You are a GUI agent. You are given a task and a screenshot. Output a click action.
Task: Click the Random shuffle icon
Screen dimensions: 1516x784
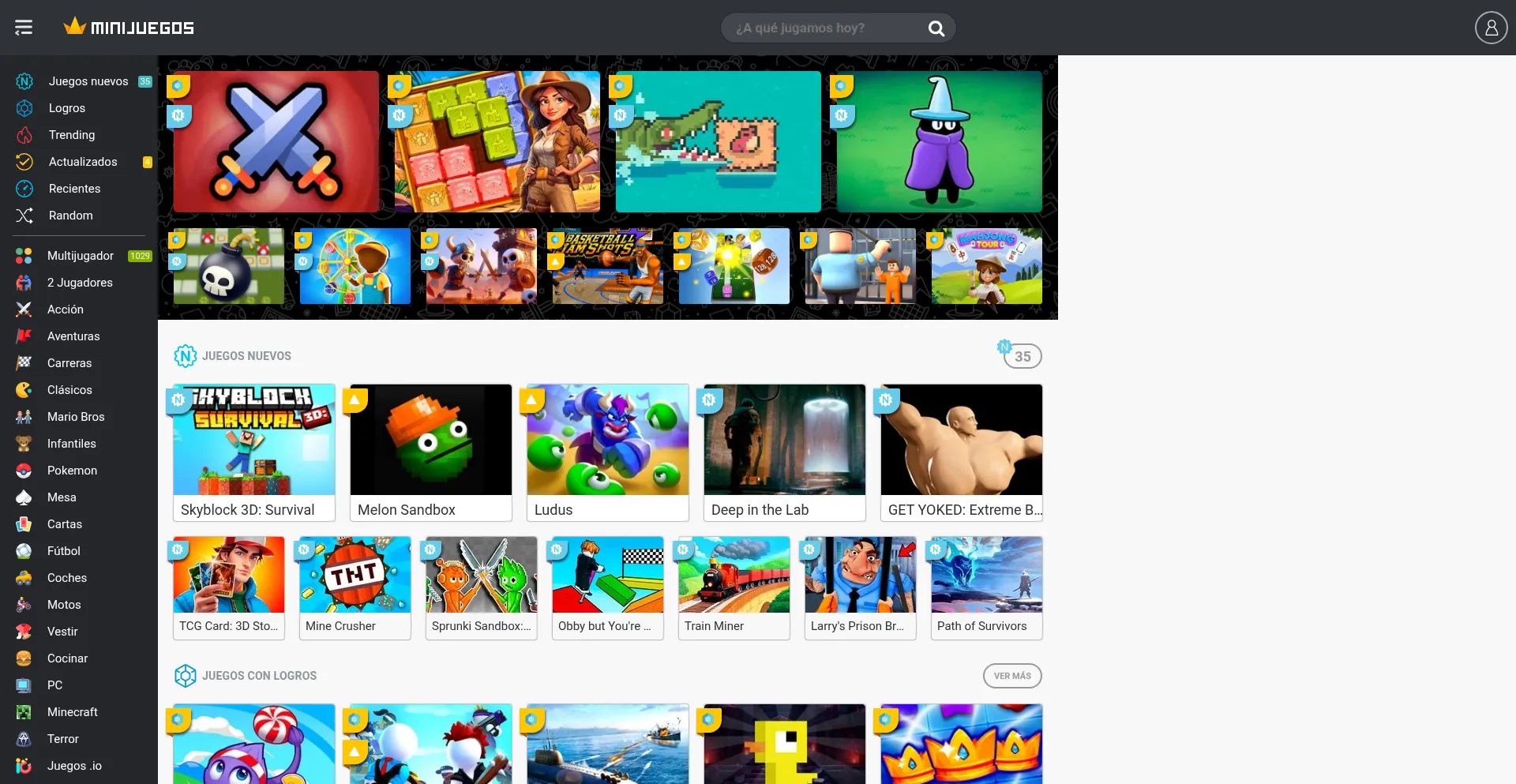pos(24,216)
